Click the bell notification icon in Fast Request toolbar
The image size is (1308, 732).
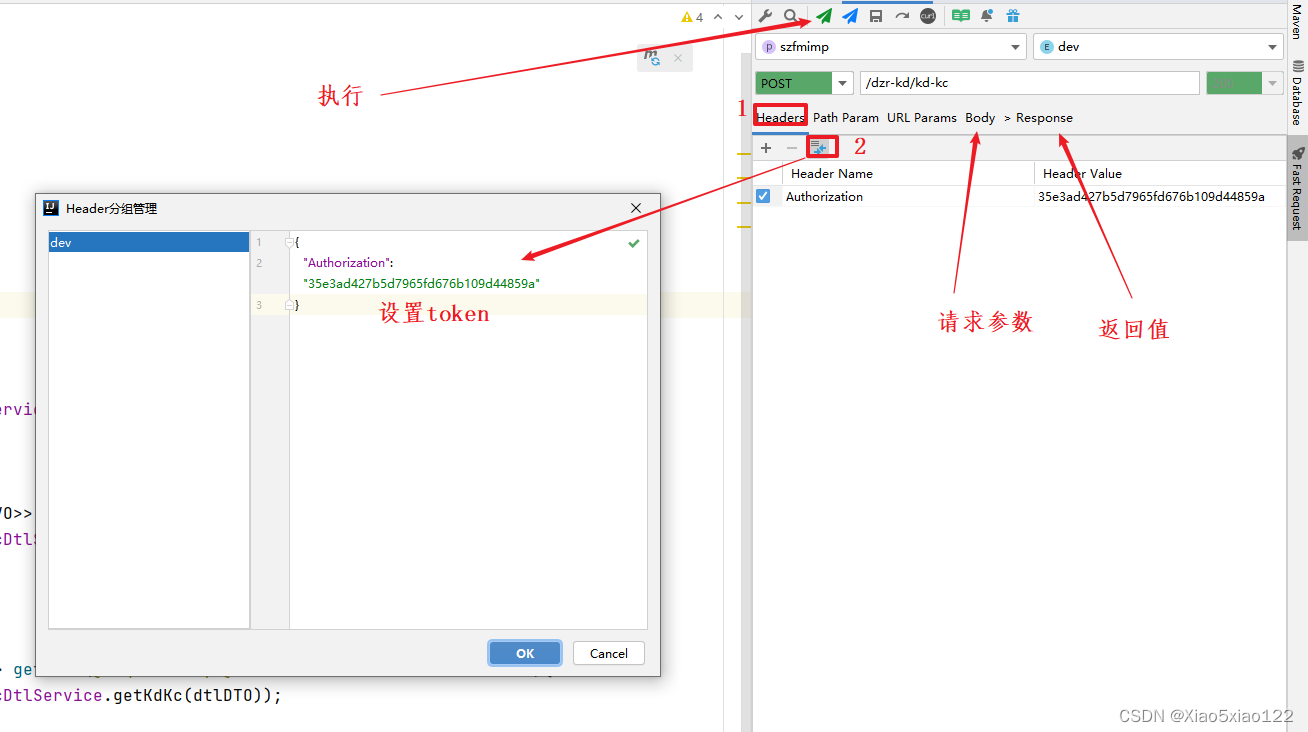pyautogui.click(x=987, y=16)
